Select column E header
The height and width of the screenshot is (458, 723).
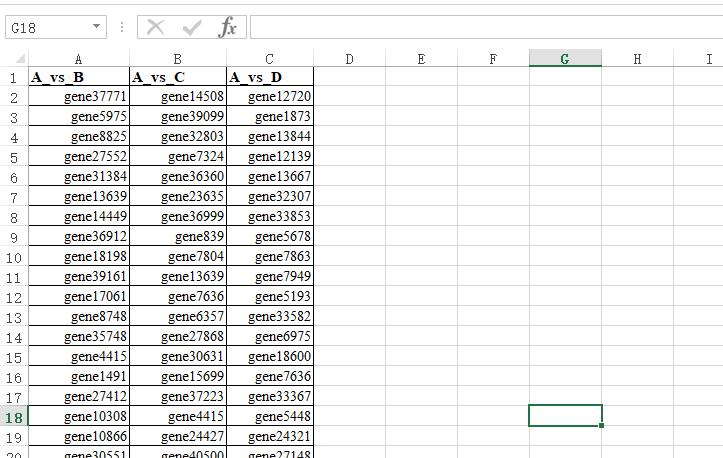point(421,59)
